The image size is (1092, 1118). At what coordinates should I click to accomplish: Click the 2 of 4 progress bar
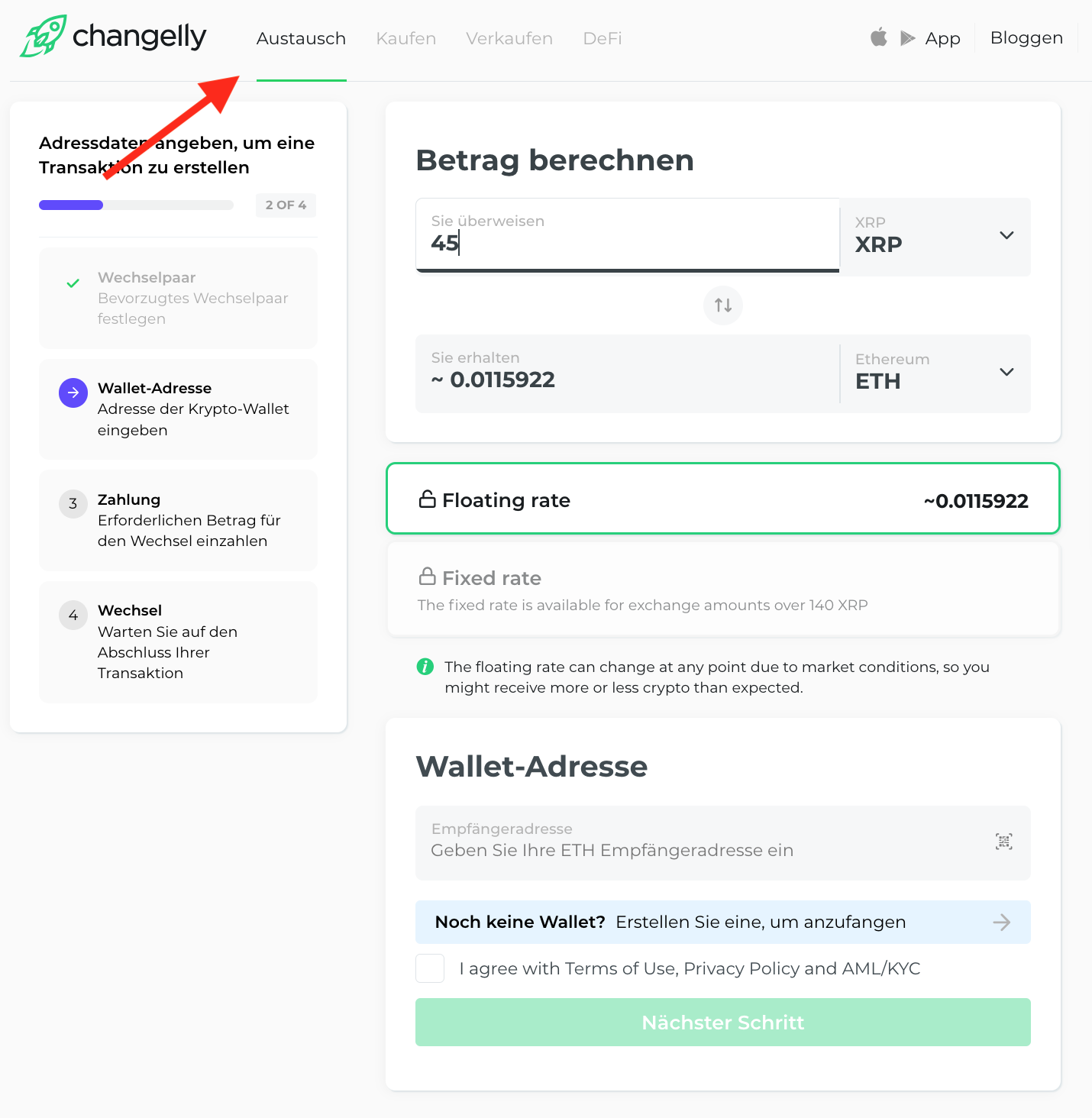pos(136,205)
